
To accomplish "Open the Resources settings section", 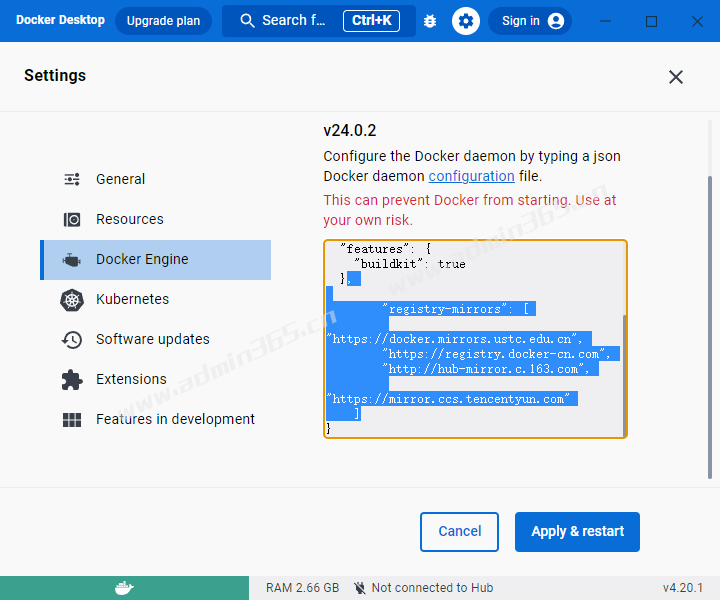I will point(156,219).
